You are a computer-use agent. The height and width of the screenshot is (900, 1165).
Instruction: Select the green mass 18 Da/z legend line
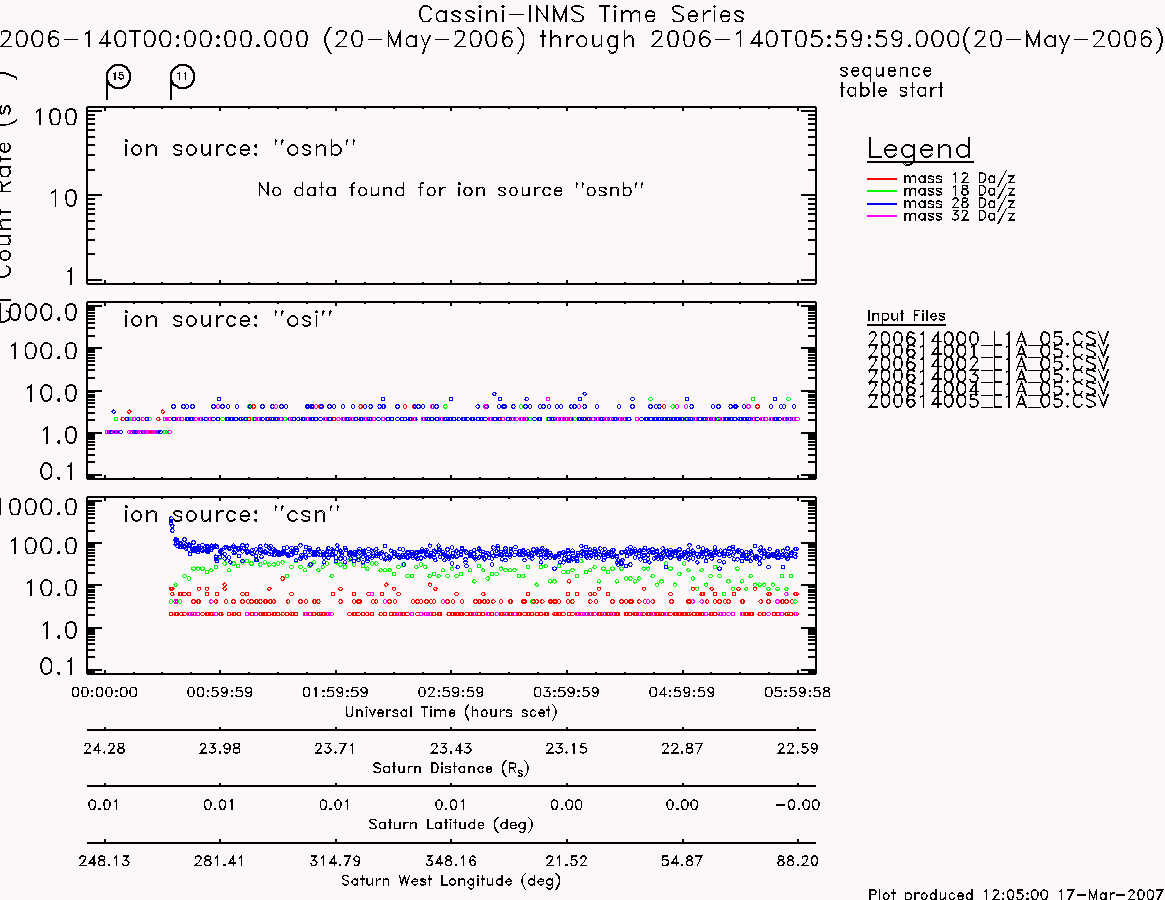882,191
